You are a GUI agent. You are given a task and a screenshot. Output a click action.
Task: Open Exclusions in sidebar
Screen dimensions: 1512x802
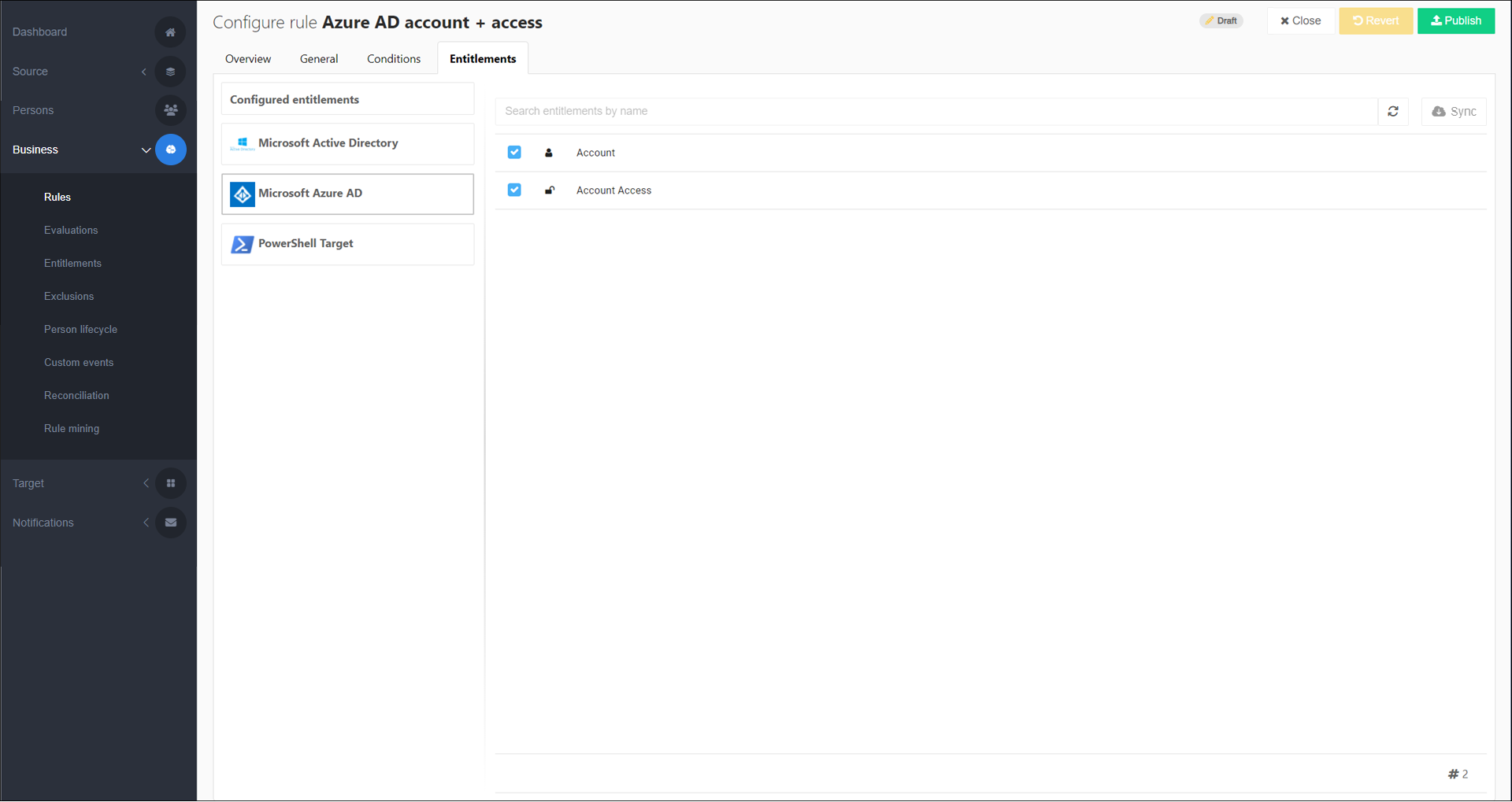[69, 297]
